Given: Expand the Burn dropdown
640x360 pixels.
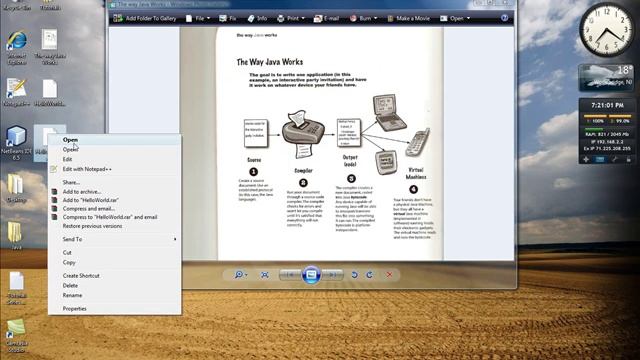Looking at the screenshot, I should point(363,18).
